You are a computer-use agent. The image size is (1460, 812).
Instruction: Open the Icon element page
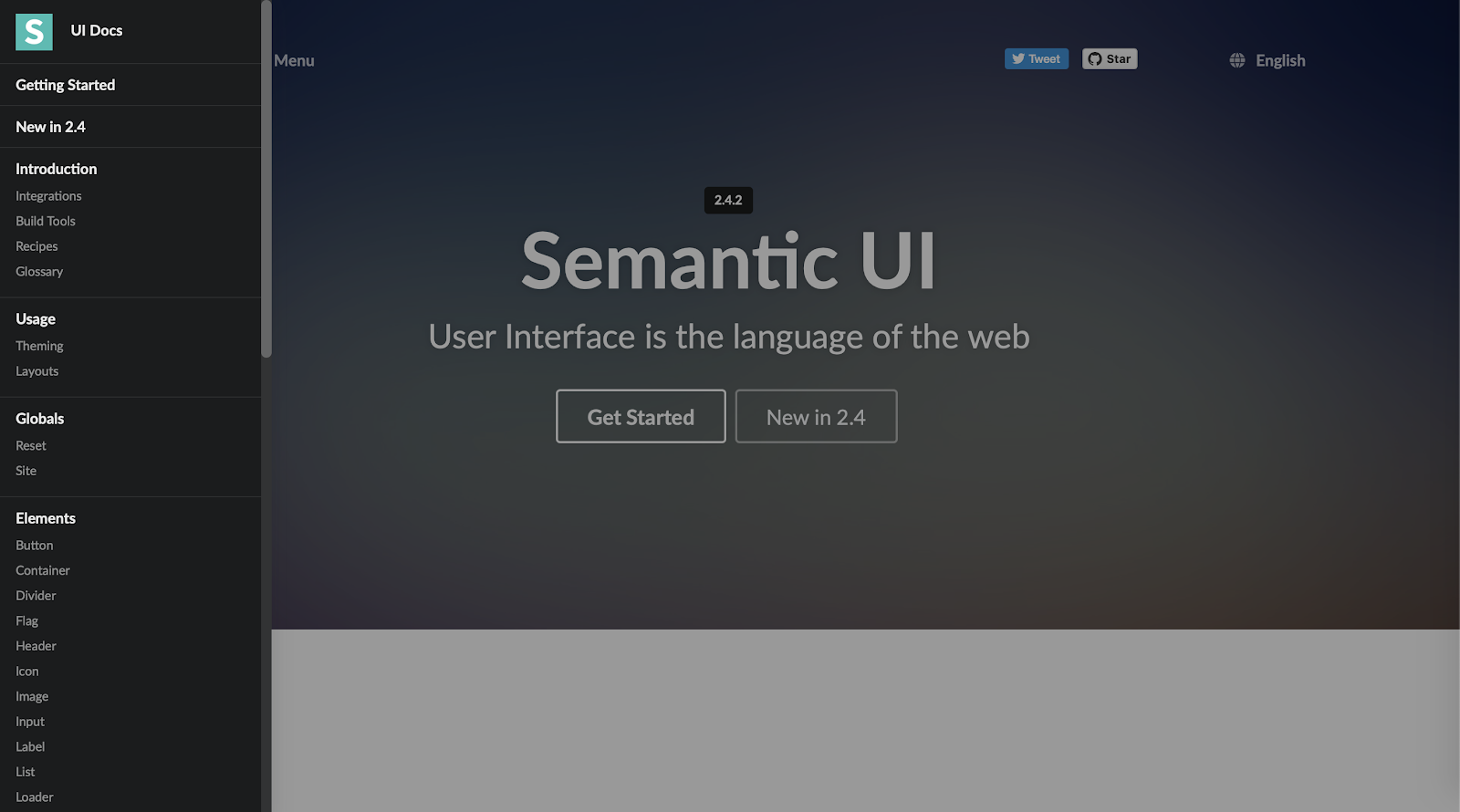coord(27,671)
